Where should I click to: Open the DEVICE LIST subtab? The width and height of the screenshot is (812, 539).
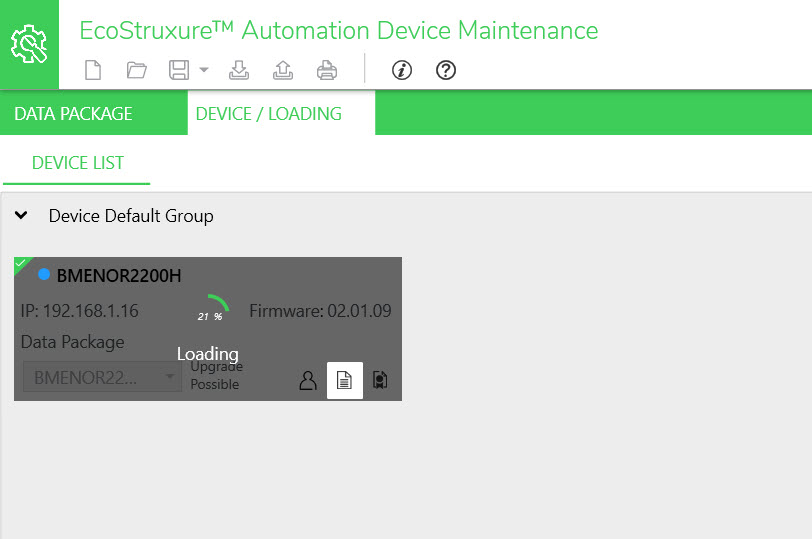78,163
